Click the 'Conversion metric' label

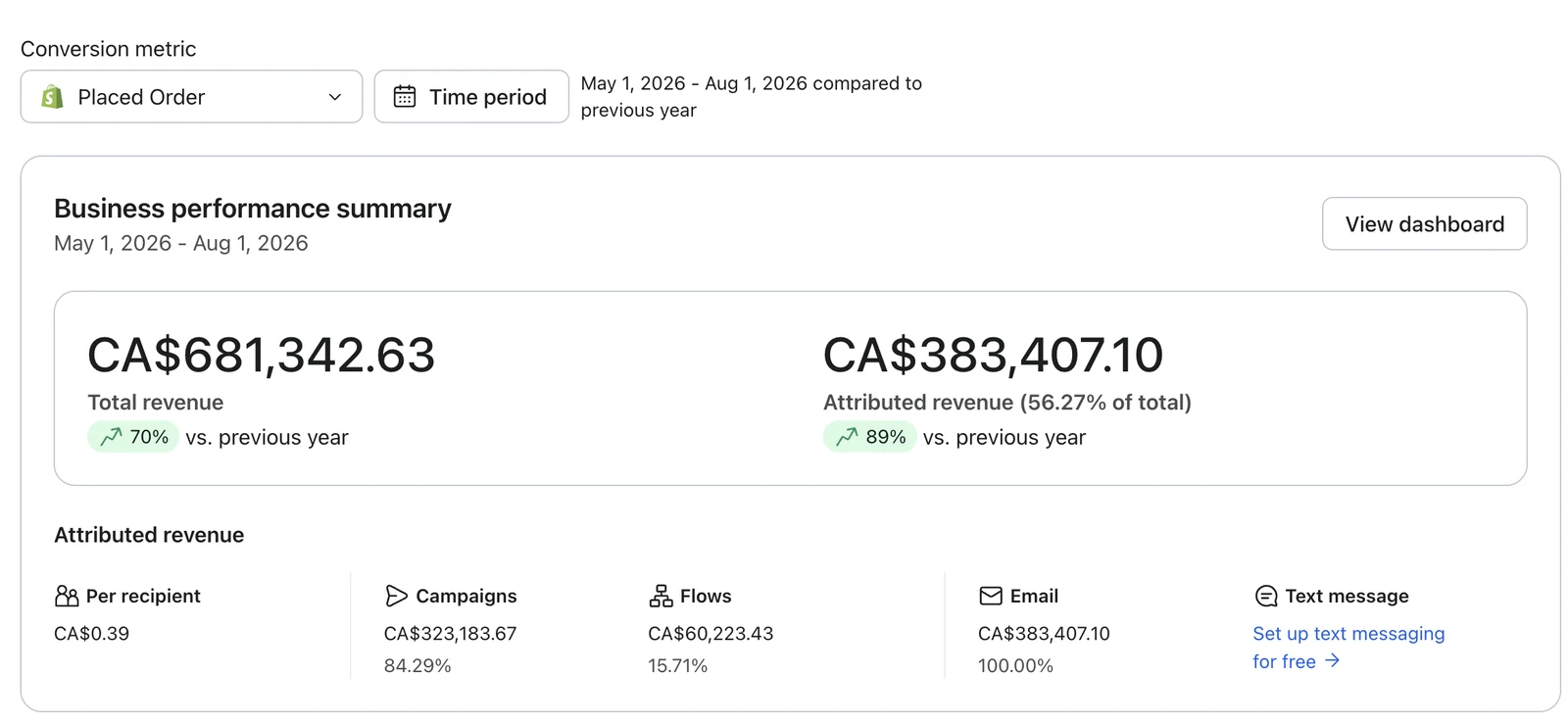tap(108, 49)
